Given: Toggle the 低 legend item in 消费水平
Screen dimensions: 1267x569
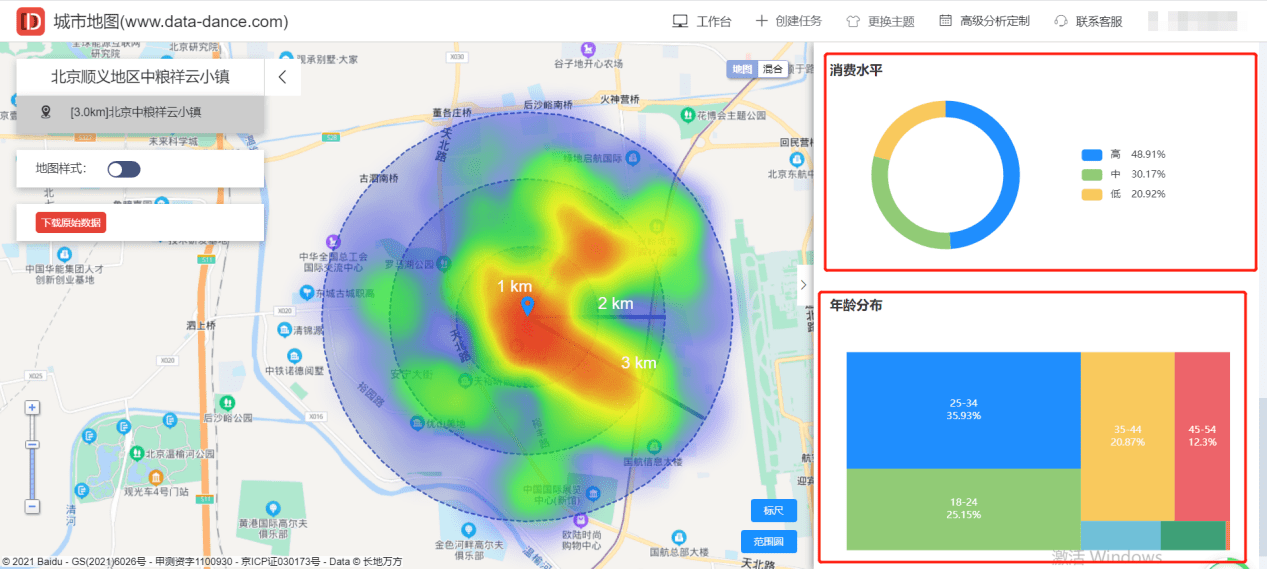Looking at the screenshot, I should [1123, 194].
